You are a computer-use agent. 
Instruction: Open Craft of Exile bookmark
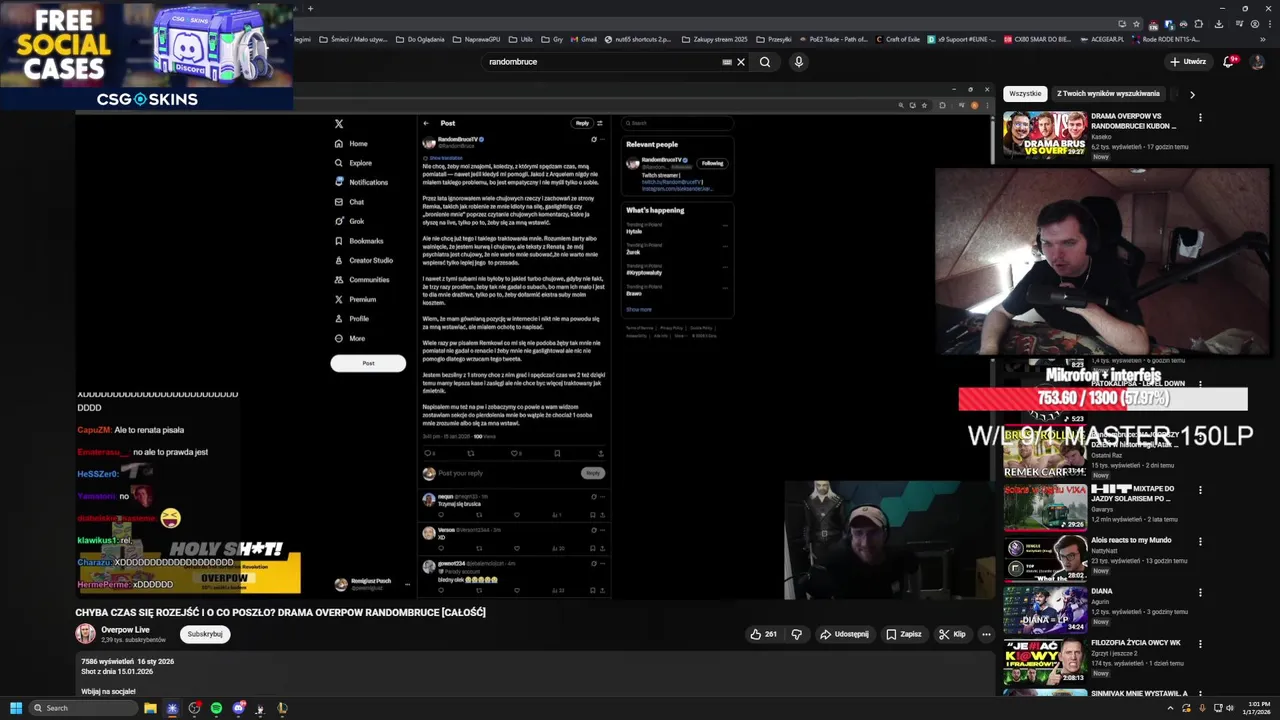[x=897, y=39]
